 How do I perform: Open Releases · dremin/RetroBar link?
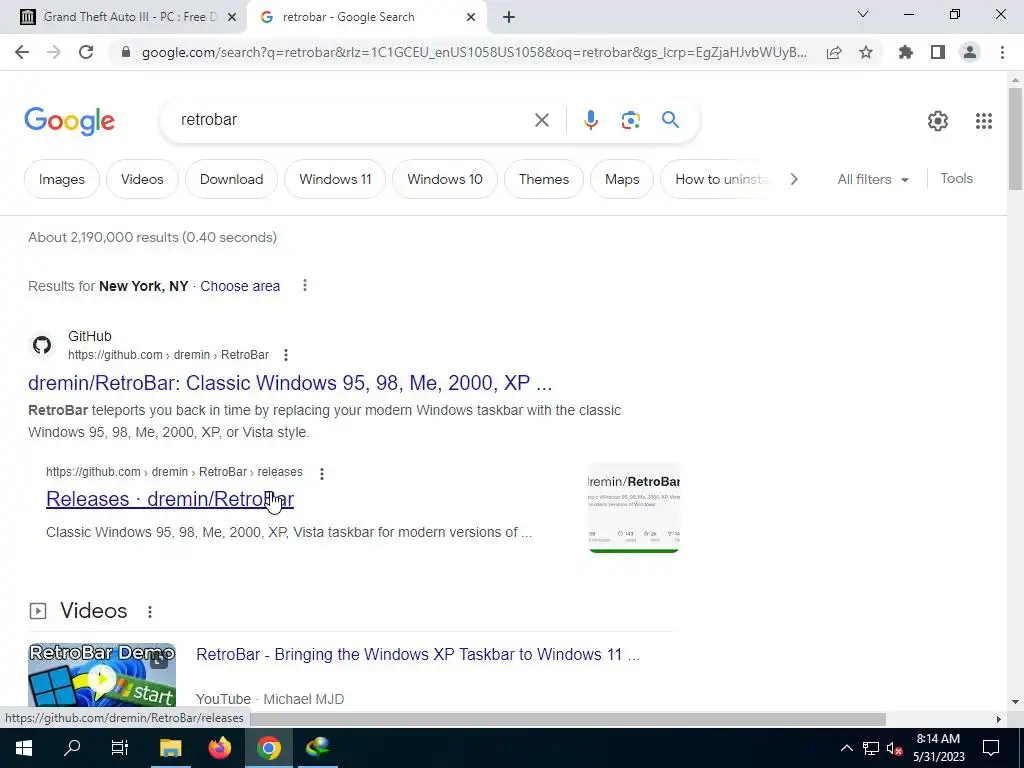point(170,499)
